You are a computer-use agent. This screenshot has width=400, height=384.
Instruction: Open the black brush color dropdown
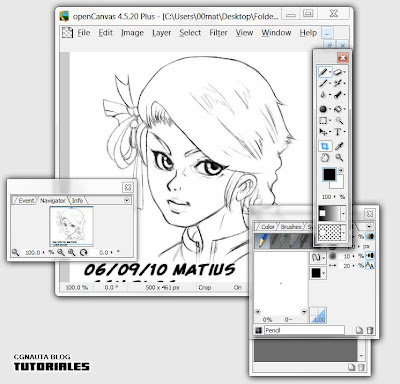[x=324, y=273]
